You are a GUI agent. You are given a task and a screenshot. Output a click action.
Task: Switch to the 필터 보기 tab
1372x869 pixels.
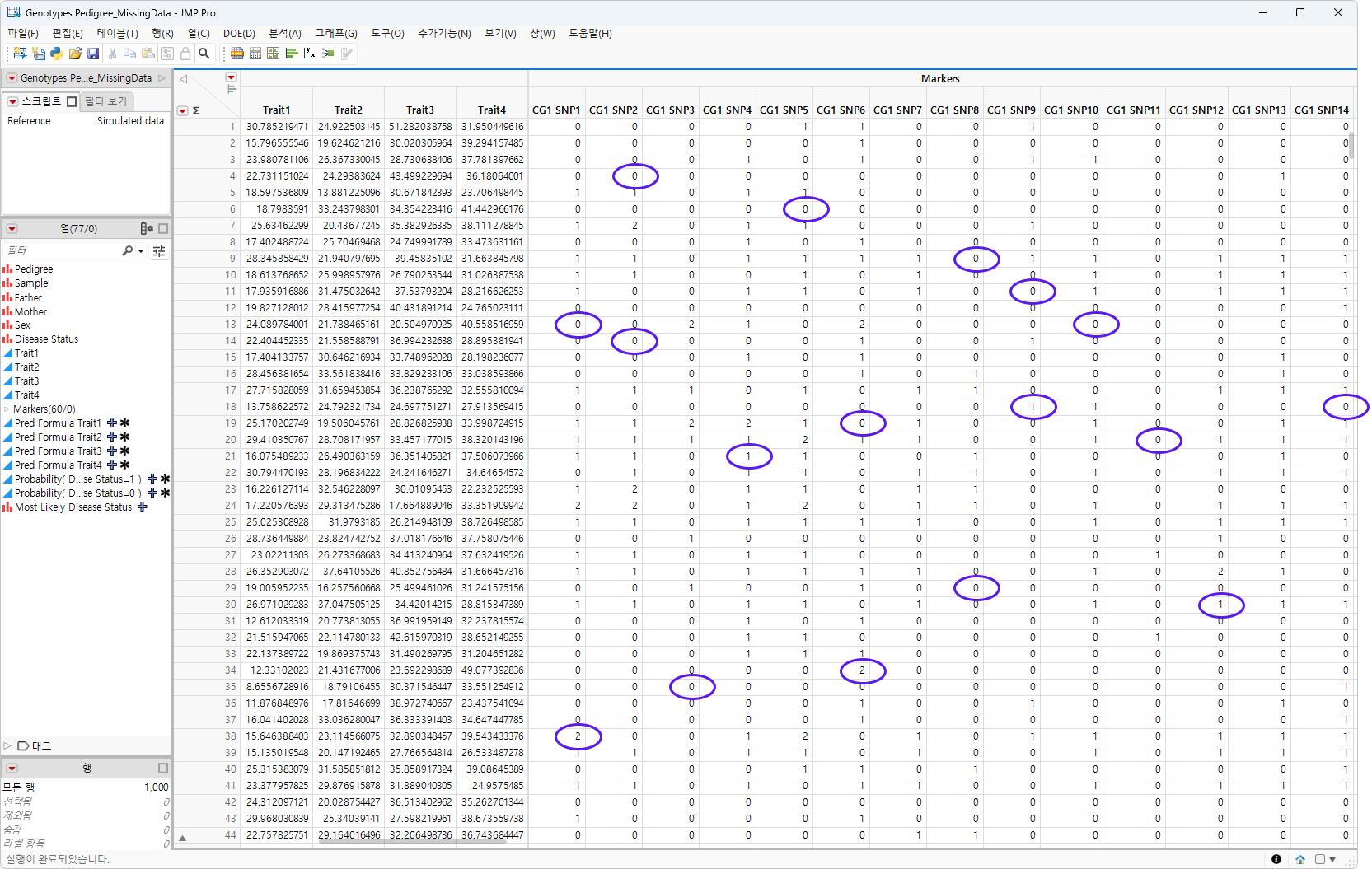point(106,101)
